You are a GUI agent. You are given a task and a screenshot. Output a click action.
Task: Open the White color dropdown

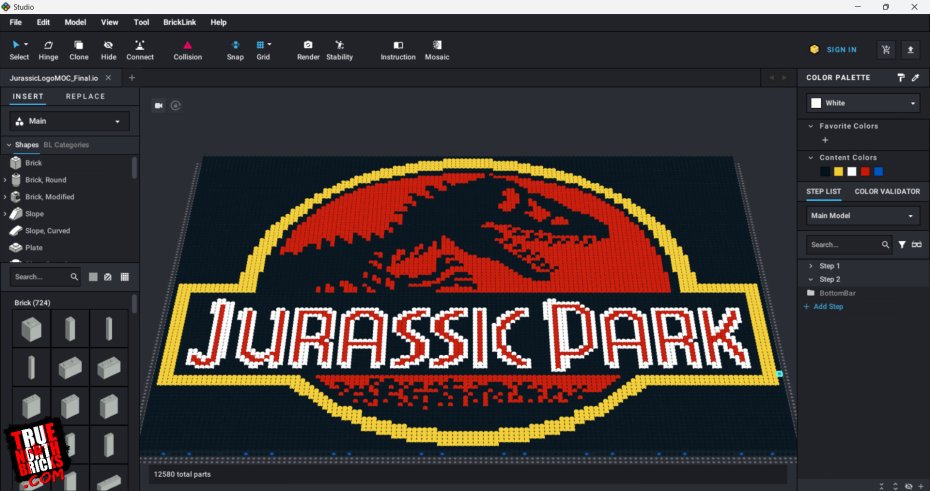point(863,103)
